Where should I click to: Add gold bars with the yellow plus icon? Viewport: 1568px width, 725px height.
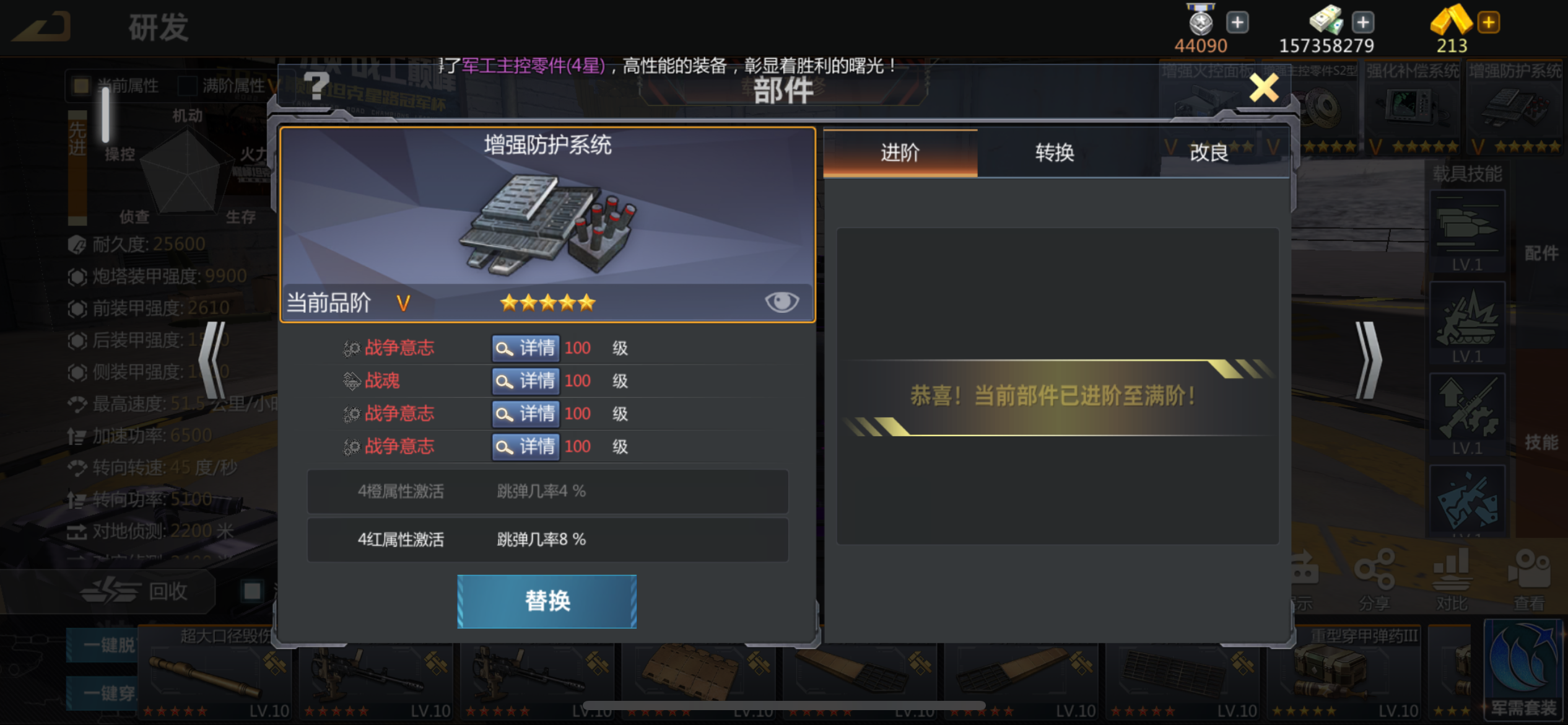(1489, 23)
